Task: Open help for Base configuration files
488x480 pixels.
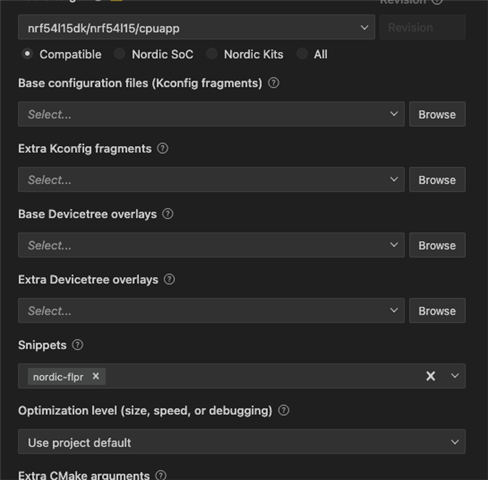Action: [x=273, y=83]
